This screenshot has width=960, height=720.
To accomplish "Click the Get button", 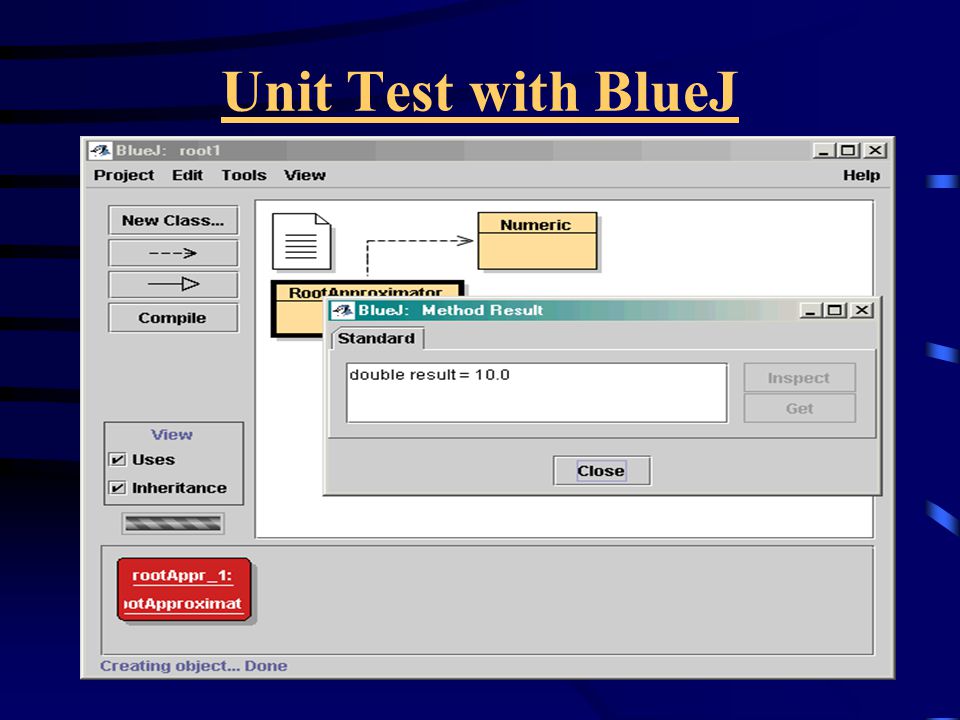I will [799, 408].
